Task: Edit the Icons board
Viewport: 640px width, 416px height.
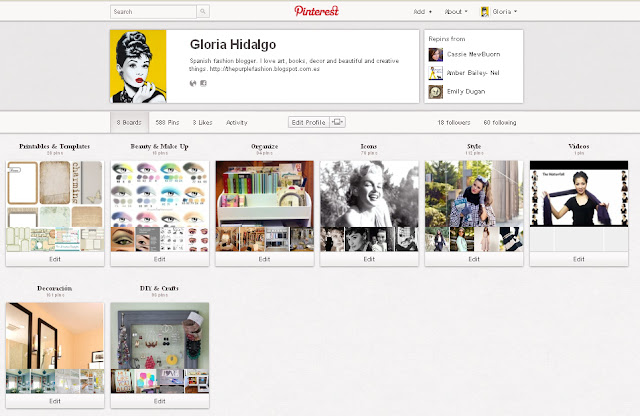Action: pyautogui.click(x=369, y=259)
